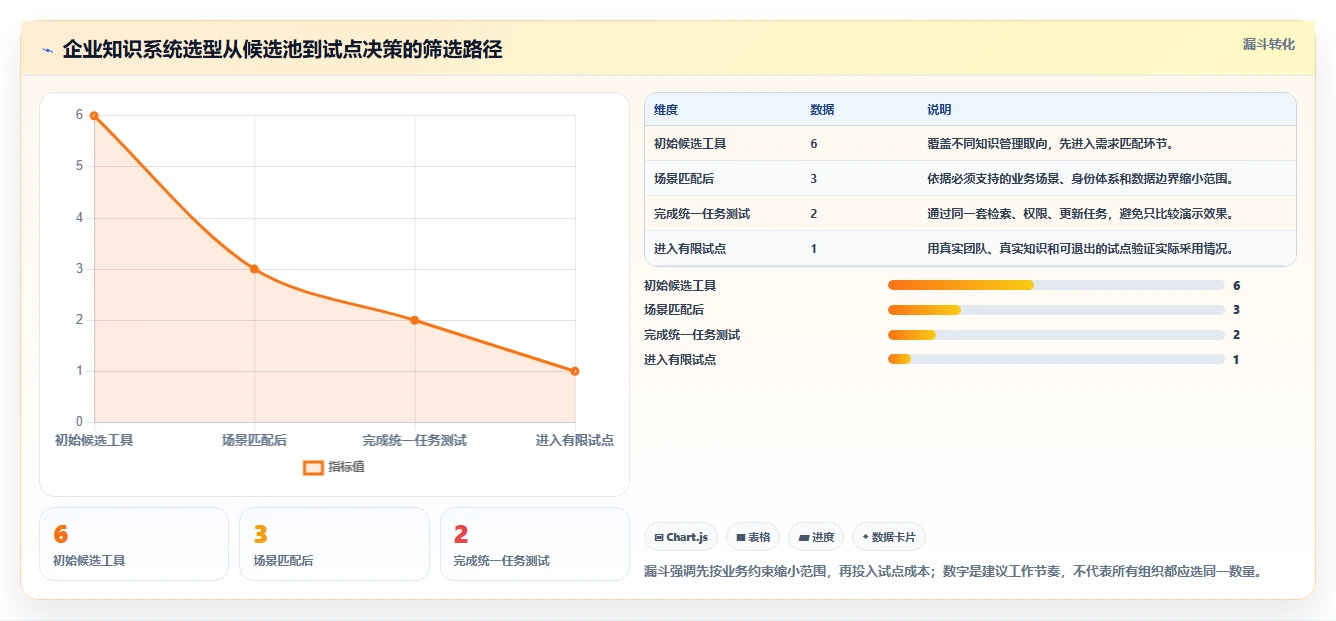Click the Chart.js tag button
Viewport: 1336px width, 621px height.
(x=680, y=537)
